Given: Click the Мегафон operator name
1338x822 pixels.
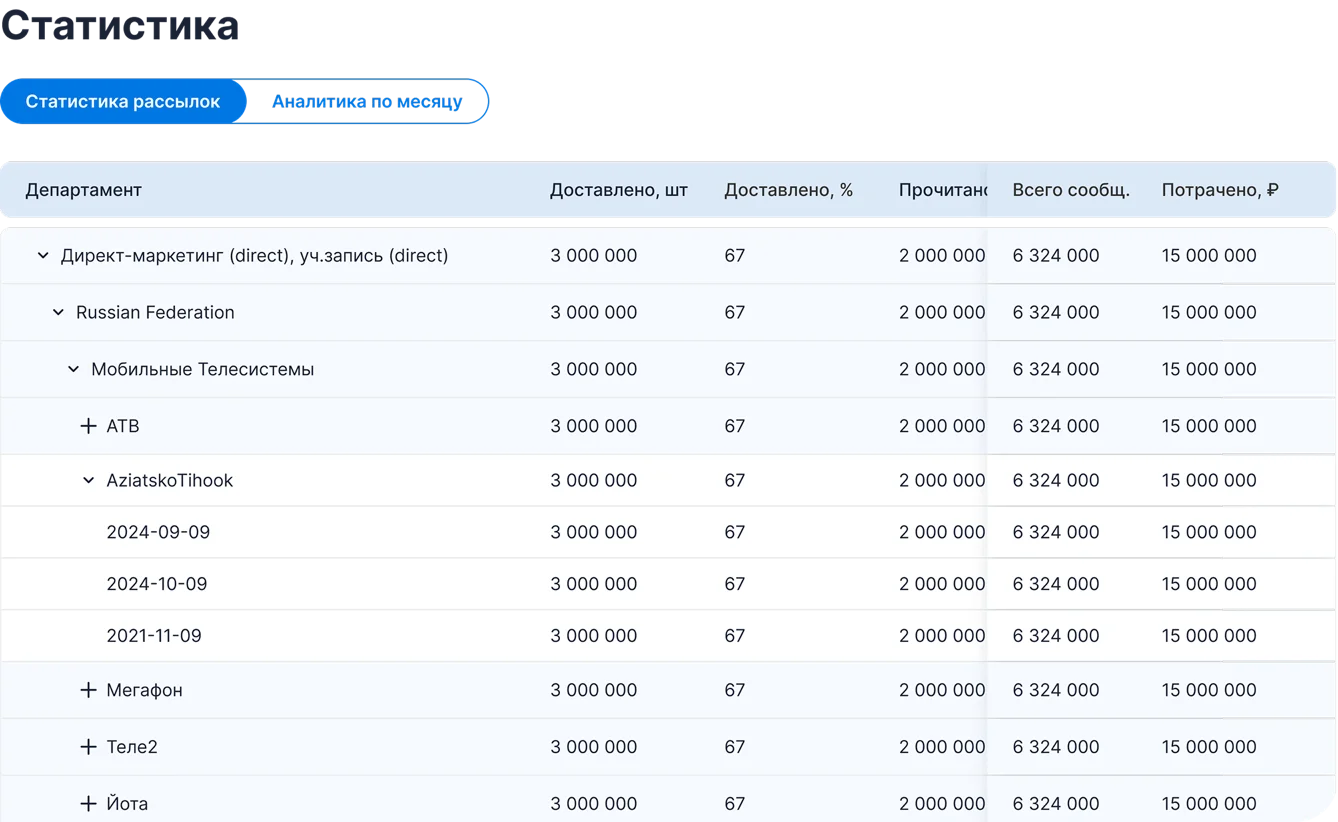Looking at the screenshot, I should pyautogui.click(x=145, y=691).
